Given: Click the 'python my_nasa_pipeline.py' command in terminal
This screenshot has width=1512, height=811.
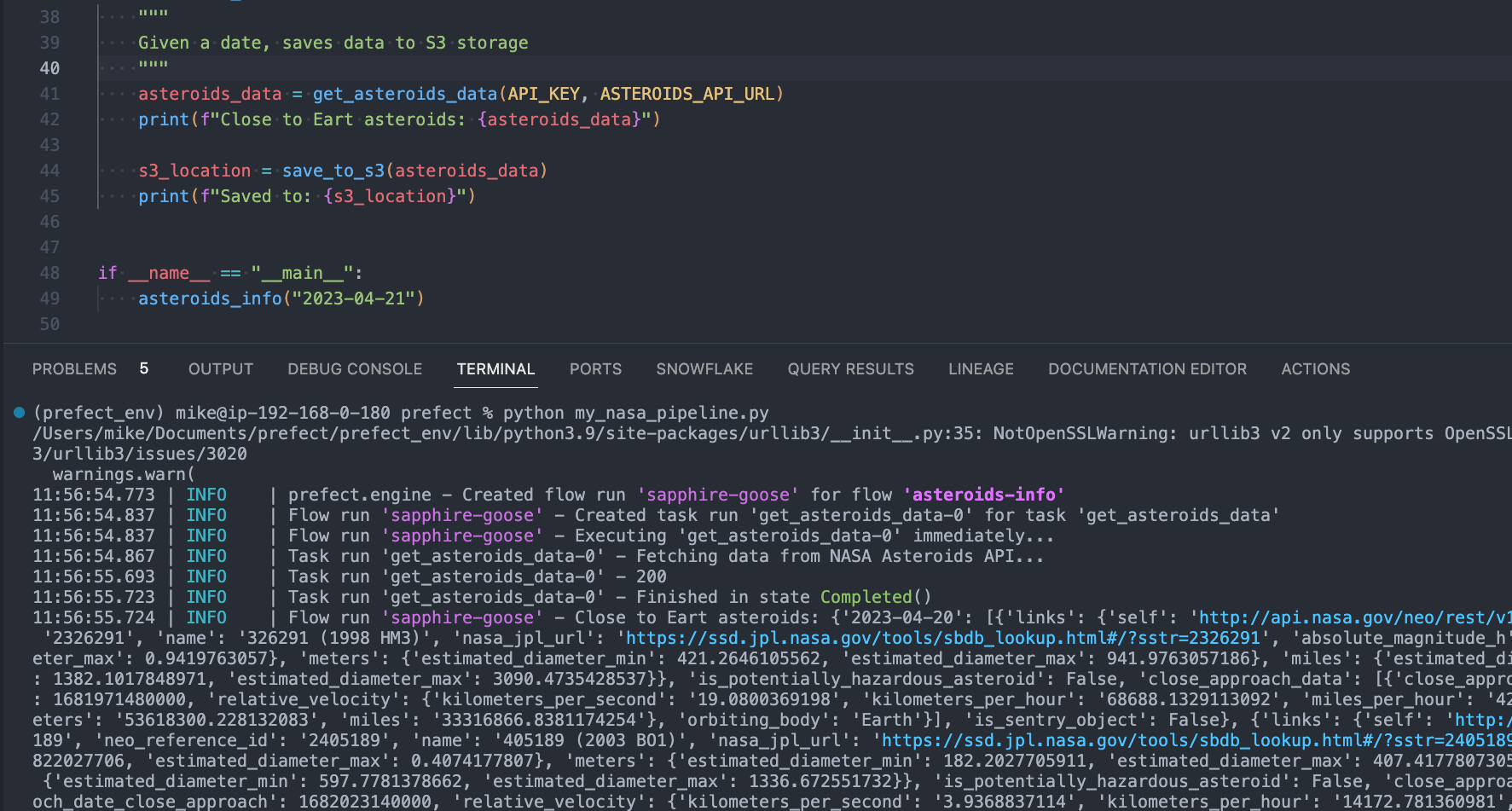Looking at the screenshot, I should point(636,413).
